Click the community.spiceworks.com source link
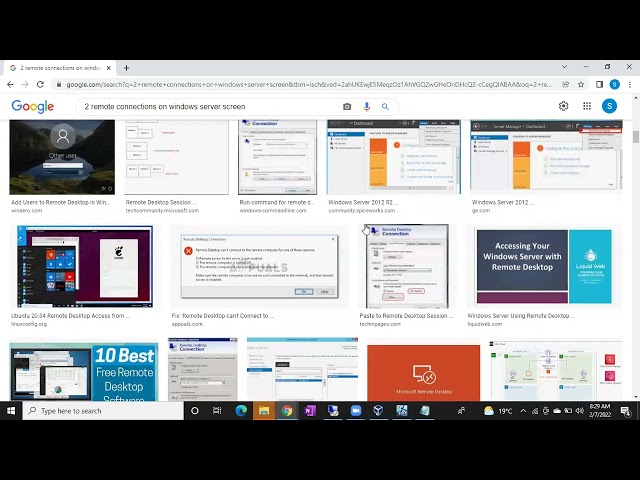The image size is (640, 480). pyautogui.click(x=362, y=211)
